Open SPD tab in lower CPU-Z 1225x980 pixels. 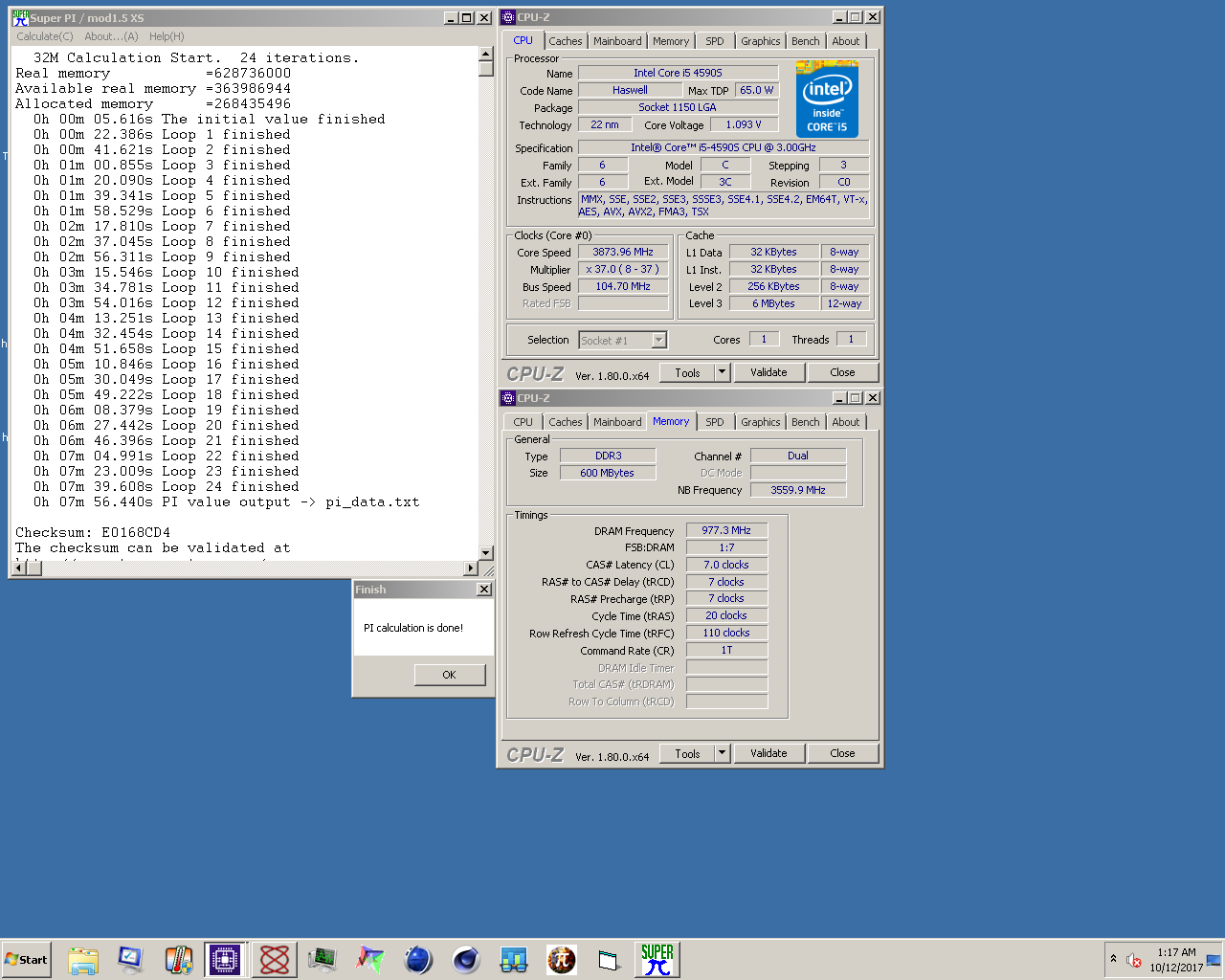pos(715,422)
